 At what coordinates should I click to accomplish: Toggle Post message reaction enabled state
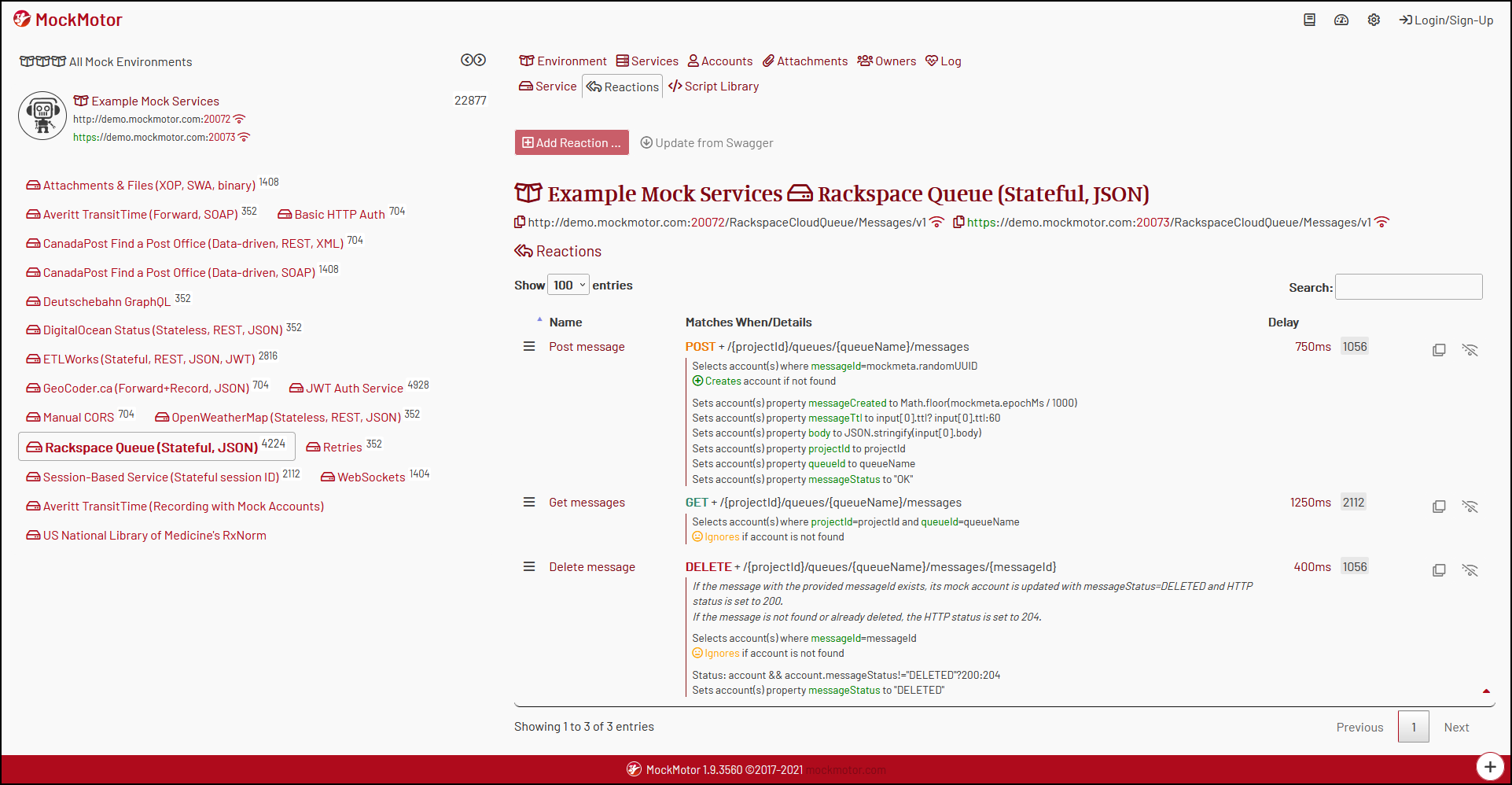pos(1470,349)
